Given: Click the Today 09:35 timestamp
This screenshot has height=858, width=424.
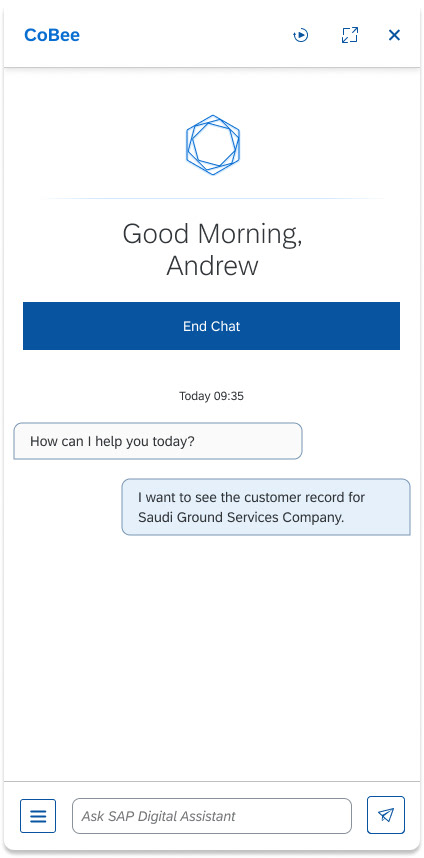Looking at the screenshot, I should [211, 396].
